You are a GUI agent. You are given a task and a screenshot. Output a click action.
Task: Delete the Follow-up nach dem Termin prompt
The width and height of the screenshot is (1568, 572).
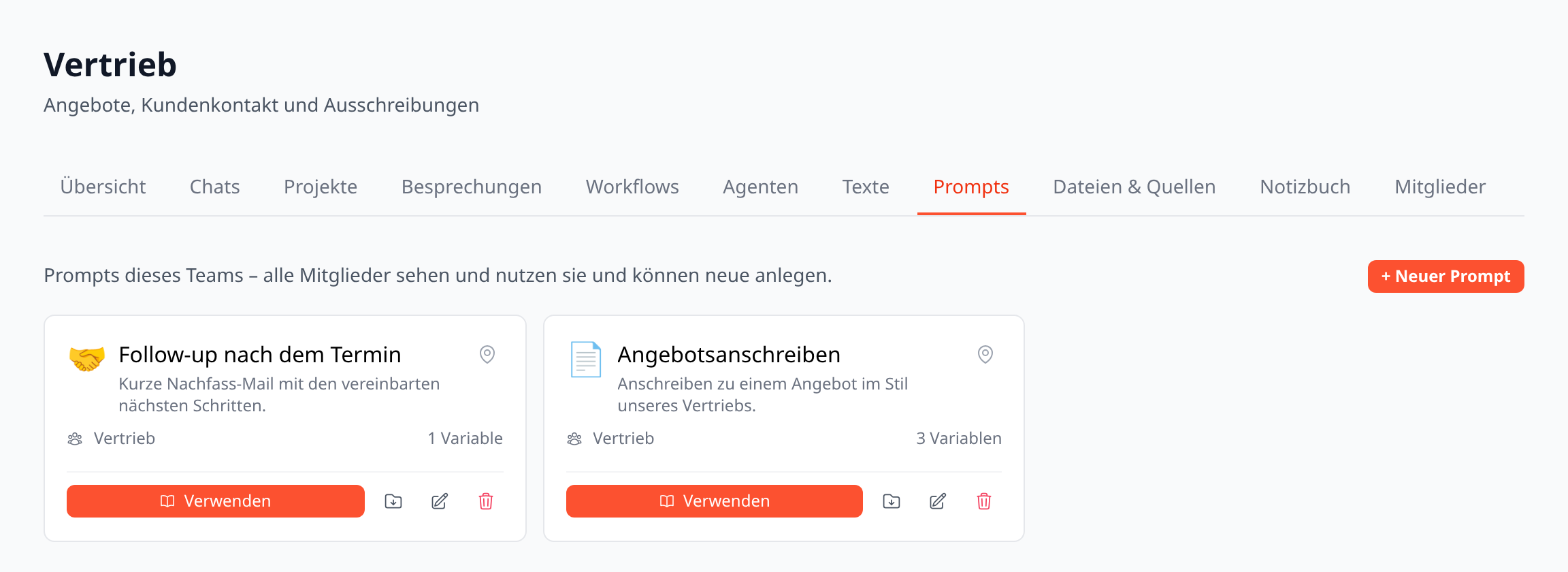(x=486, y=501)
